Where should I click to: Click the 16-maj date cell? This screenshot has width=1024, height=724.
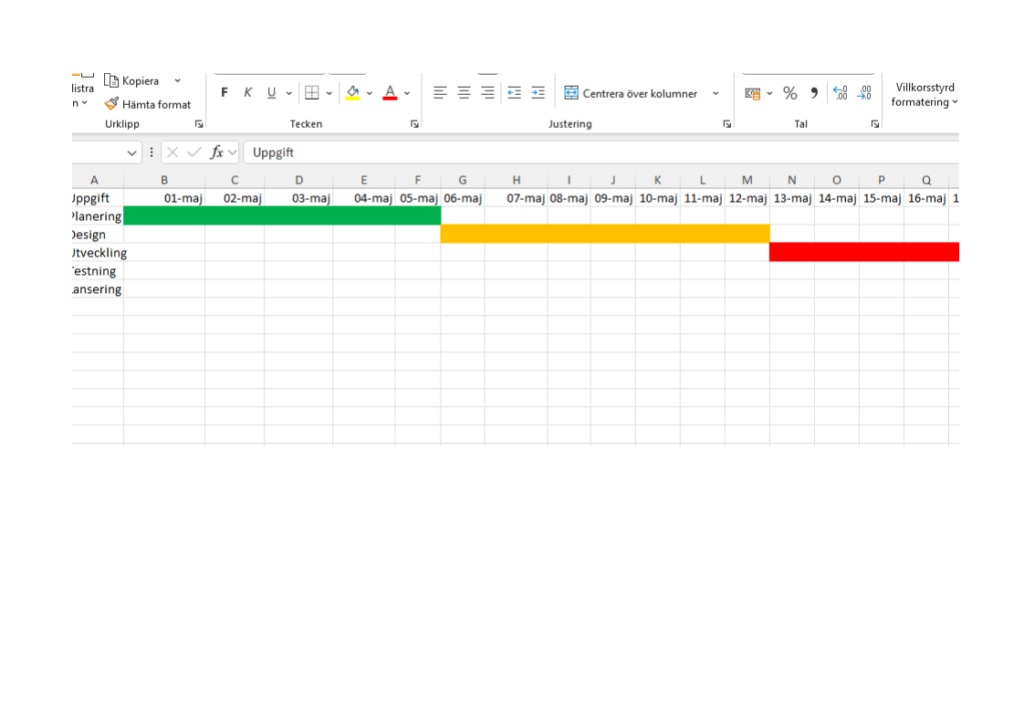927,198
